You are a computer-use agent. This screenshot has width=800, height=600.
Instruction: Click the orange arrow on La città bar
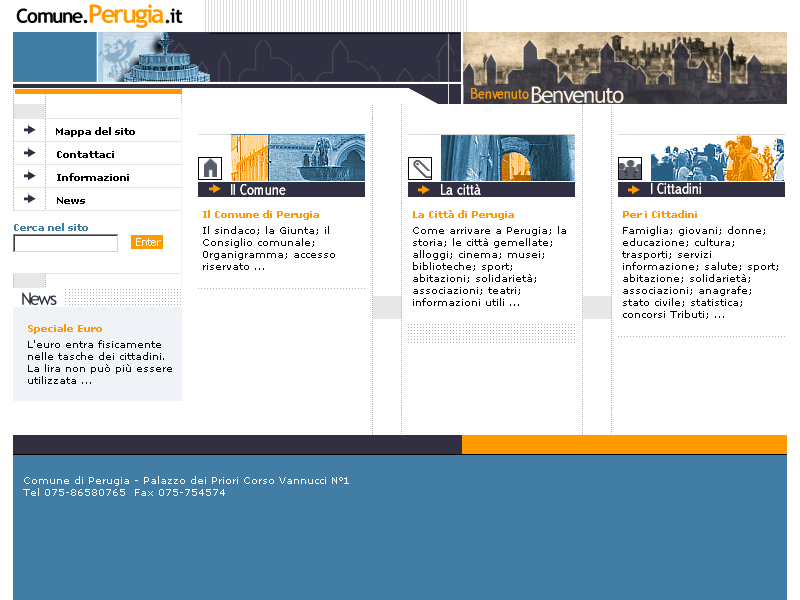click(423, 190)
